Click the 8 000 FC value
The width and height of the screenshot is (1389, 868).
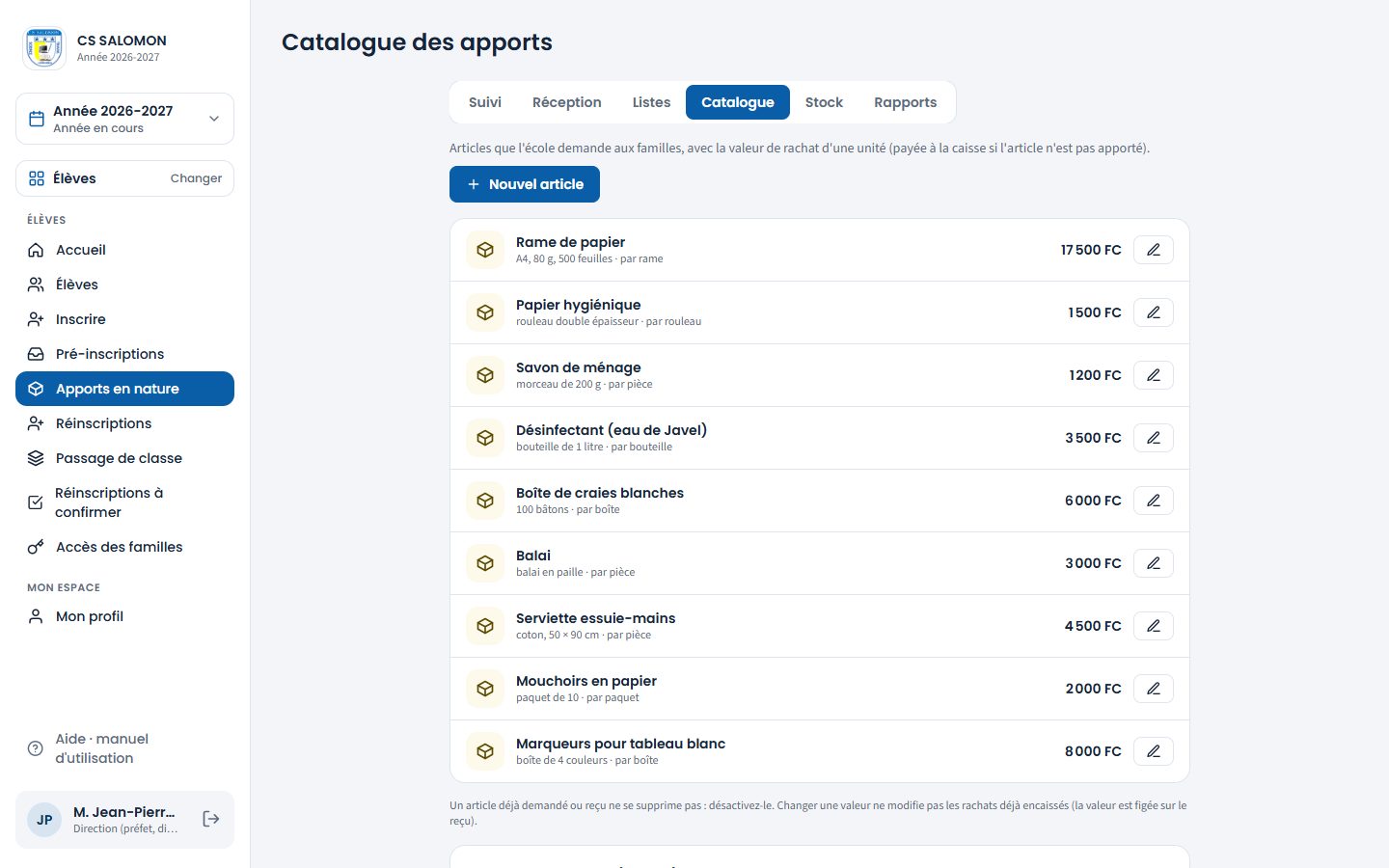click(1093, 751)
